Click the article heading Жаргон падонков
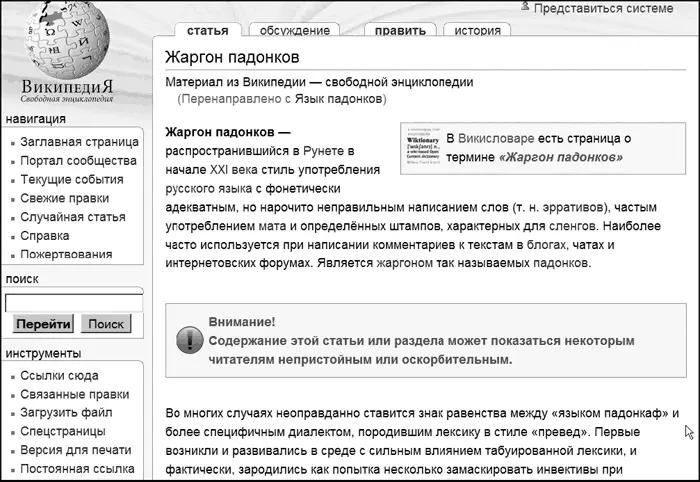The width and height of the screenshot is (700, 482). click(x=232, y=57)
